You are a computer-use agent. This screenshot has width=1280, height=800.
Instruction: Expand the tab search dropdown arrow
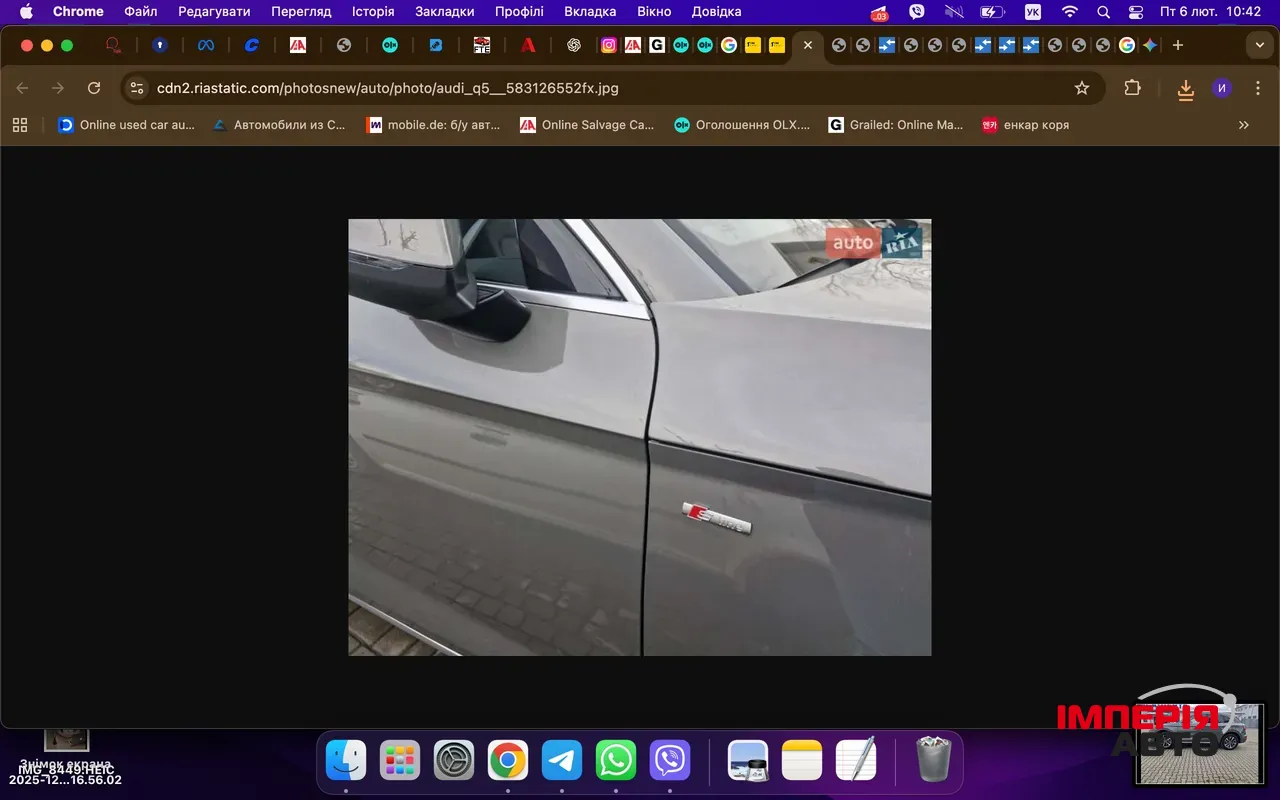point(1259,45)
